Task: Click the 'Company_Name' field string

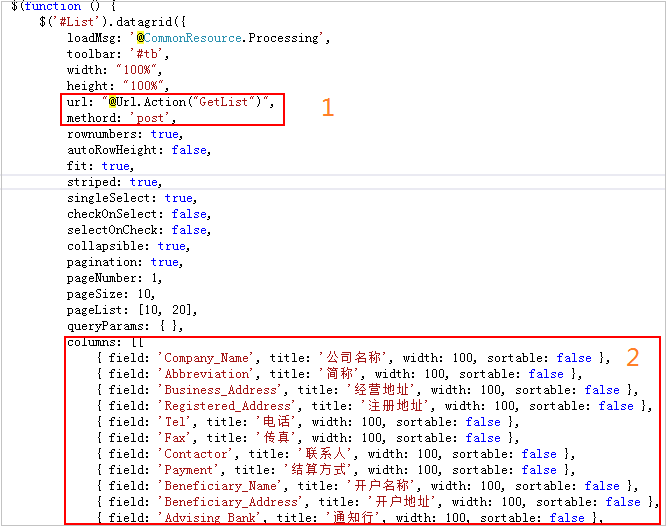Action: 207,358
